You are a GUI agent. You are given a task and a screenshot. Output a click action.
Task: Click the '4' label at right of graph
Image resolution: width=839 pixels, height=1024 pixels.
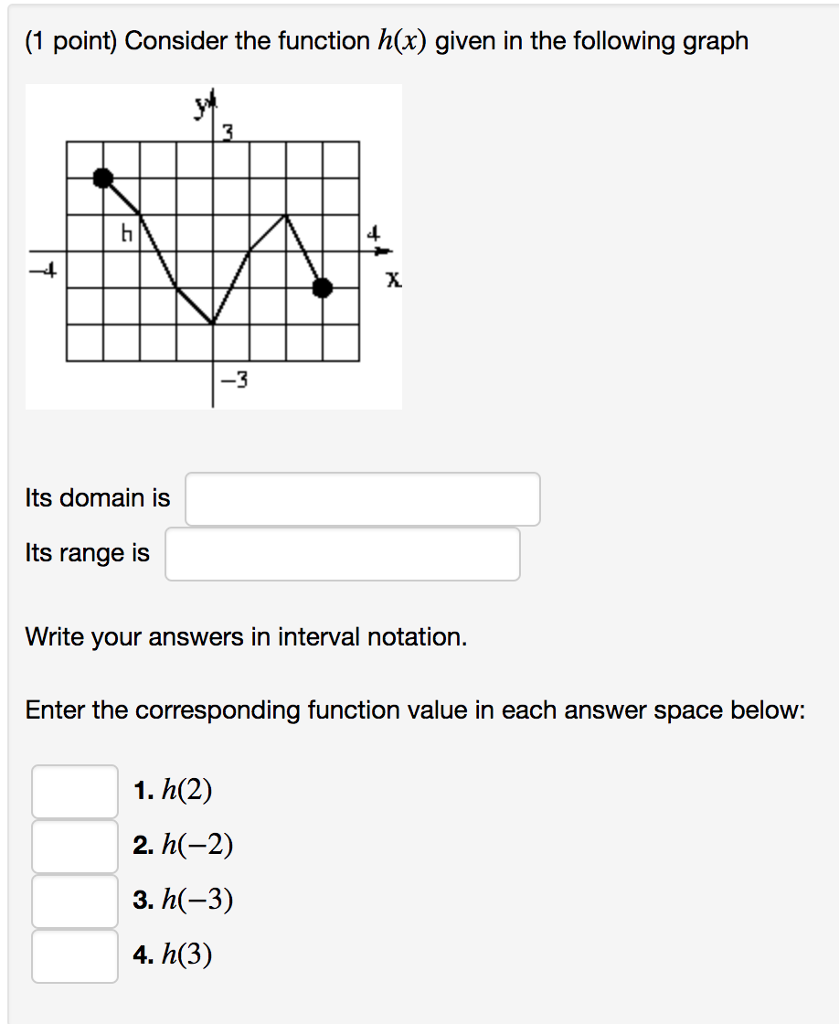[x=375, y=233]
